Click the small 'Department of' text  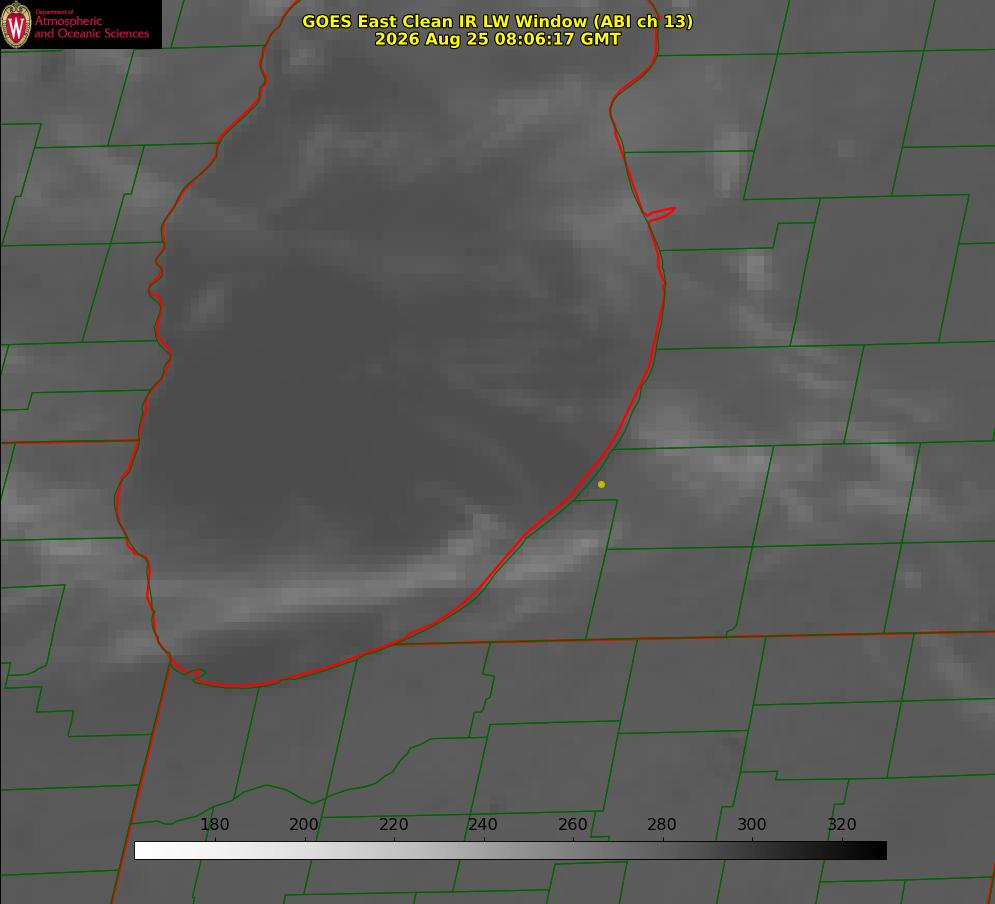click(x=54, y=12)
